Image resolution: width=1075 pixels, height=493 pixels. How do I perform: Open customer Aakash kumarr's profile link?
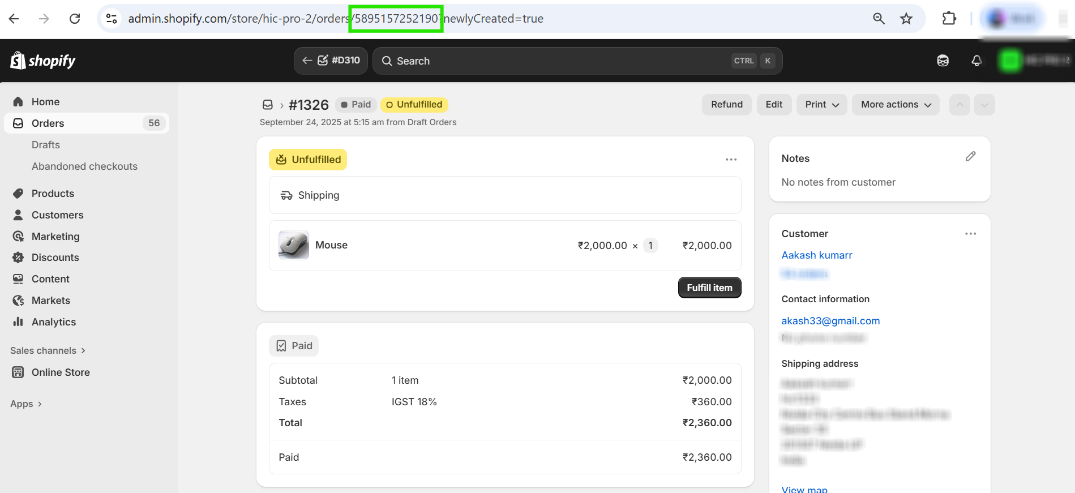click(x=816, y=255)
